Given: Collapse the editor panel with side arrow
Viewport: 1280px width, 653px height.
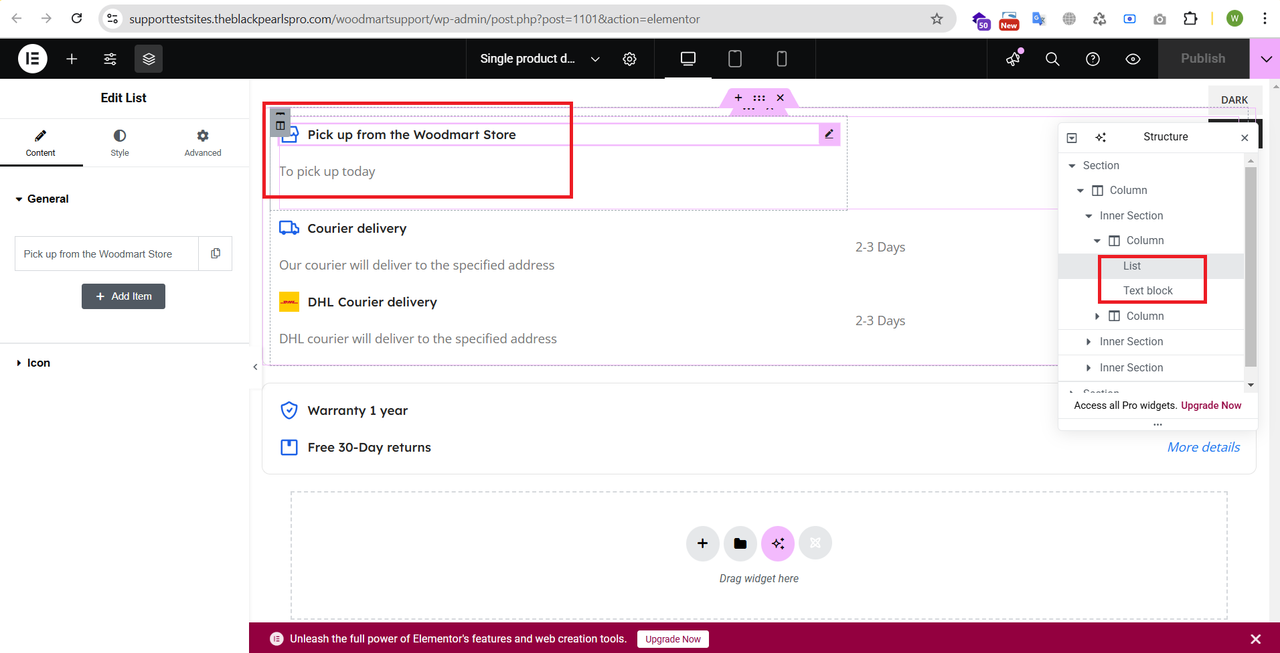Looking at the screenshot, I should [255, 367].
